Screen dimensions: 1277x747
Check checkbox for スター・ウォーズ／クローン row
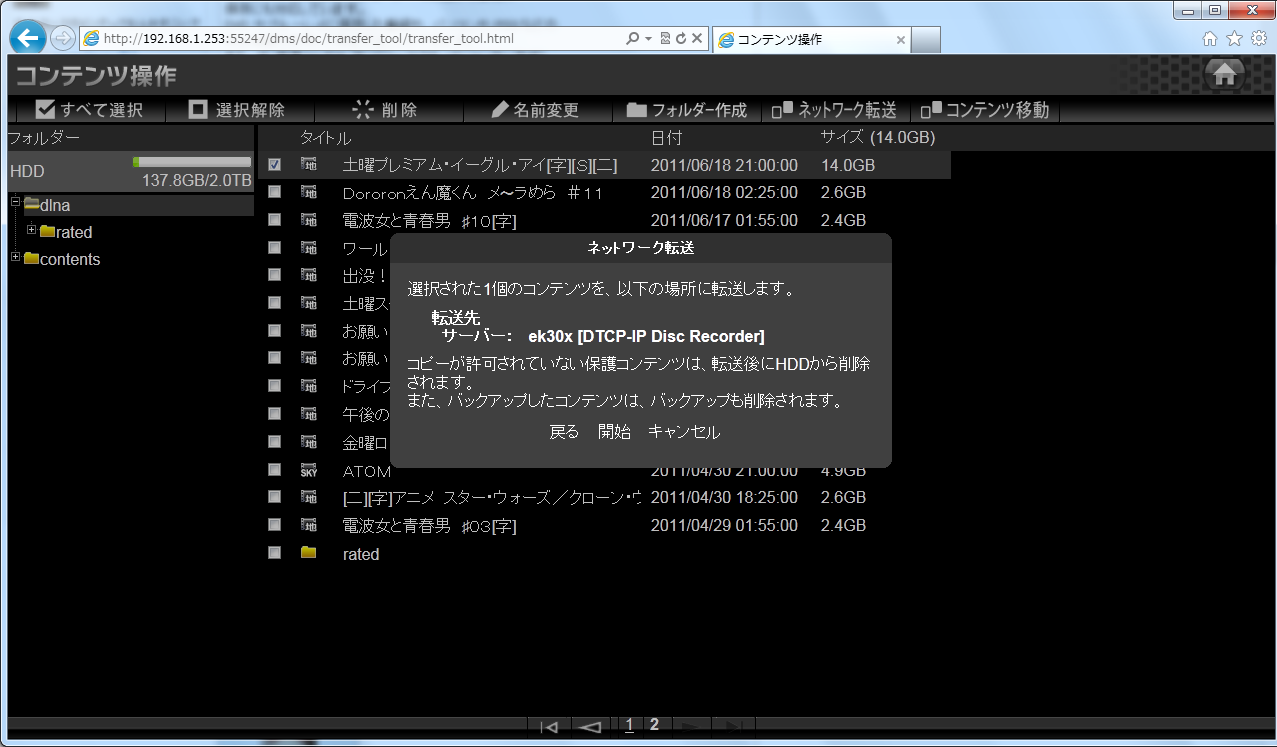[x=274, y=497]
